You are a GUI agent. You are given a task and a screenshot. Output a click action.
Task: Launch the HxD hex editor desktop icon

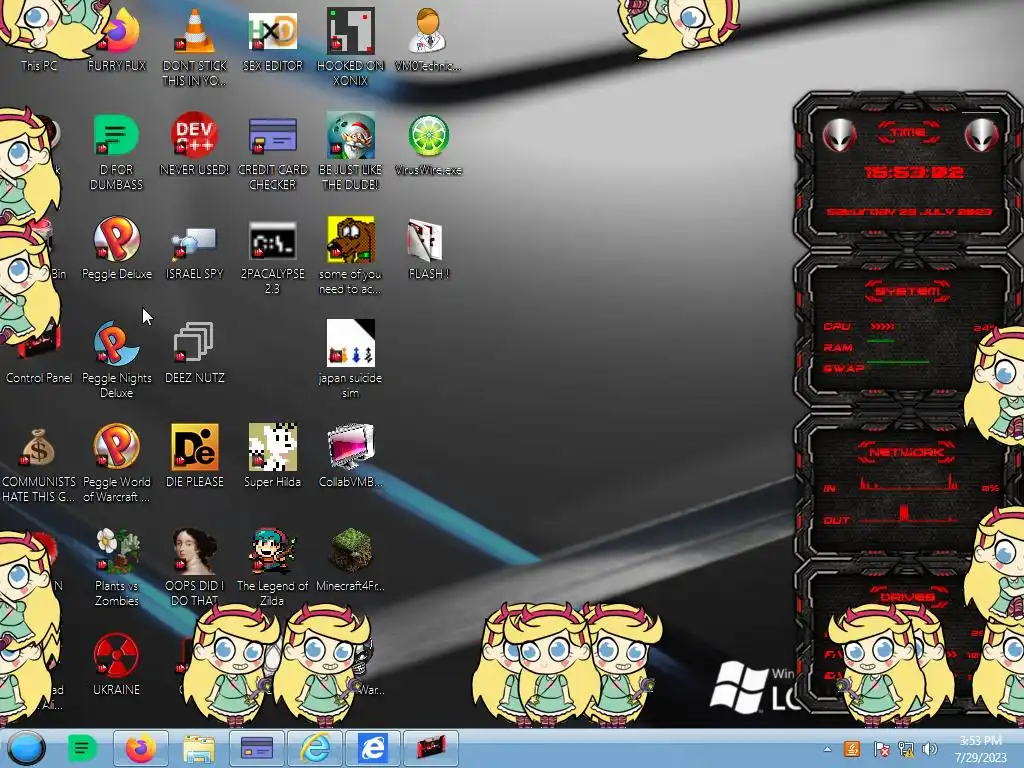pos(272,40)
